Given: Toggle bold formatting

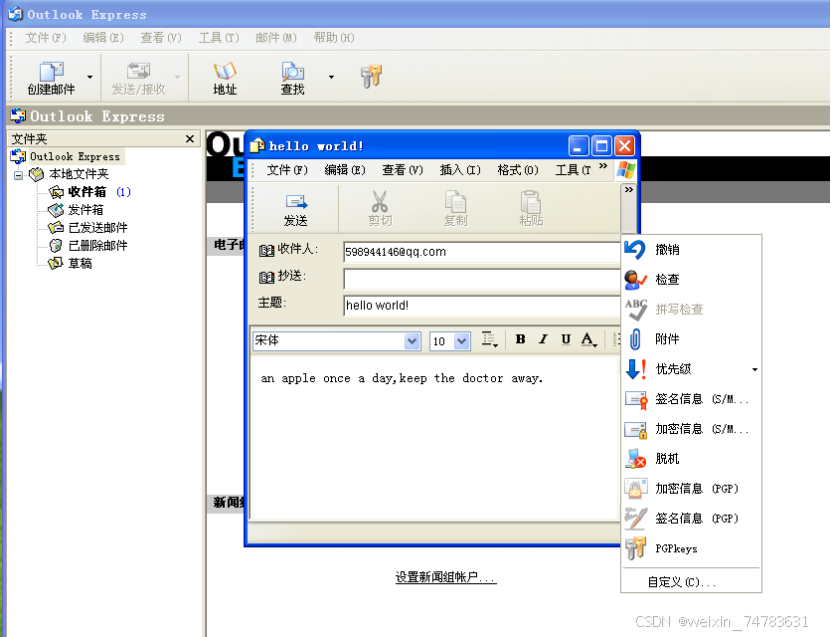Looking at the screenshot, I should click(520, 339).
